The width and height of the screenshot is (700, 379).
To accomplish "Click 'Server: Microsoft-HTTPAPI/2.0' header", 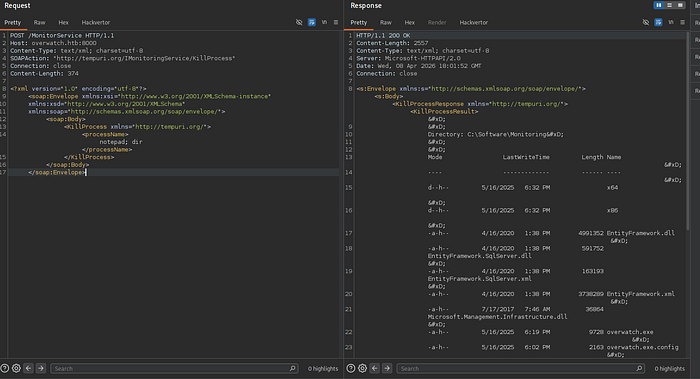I will click(408, 58).
